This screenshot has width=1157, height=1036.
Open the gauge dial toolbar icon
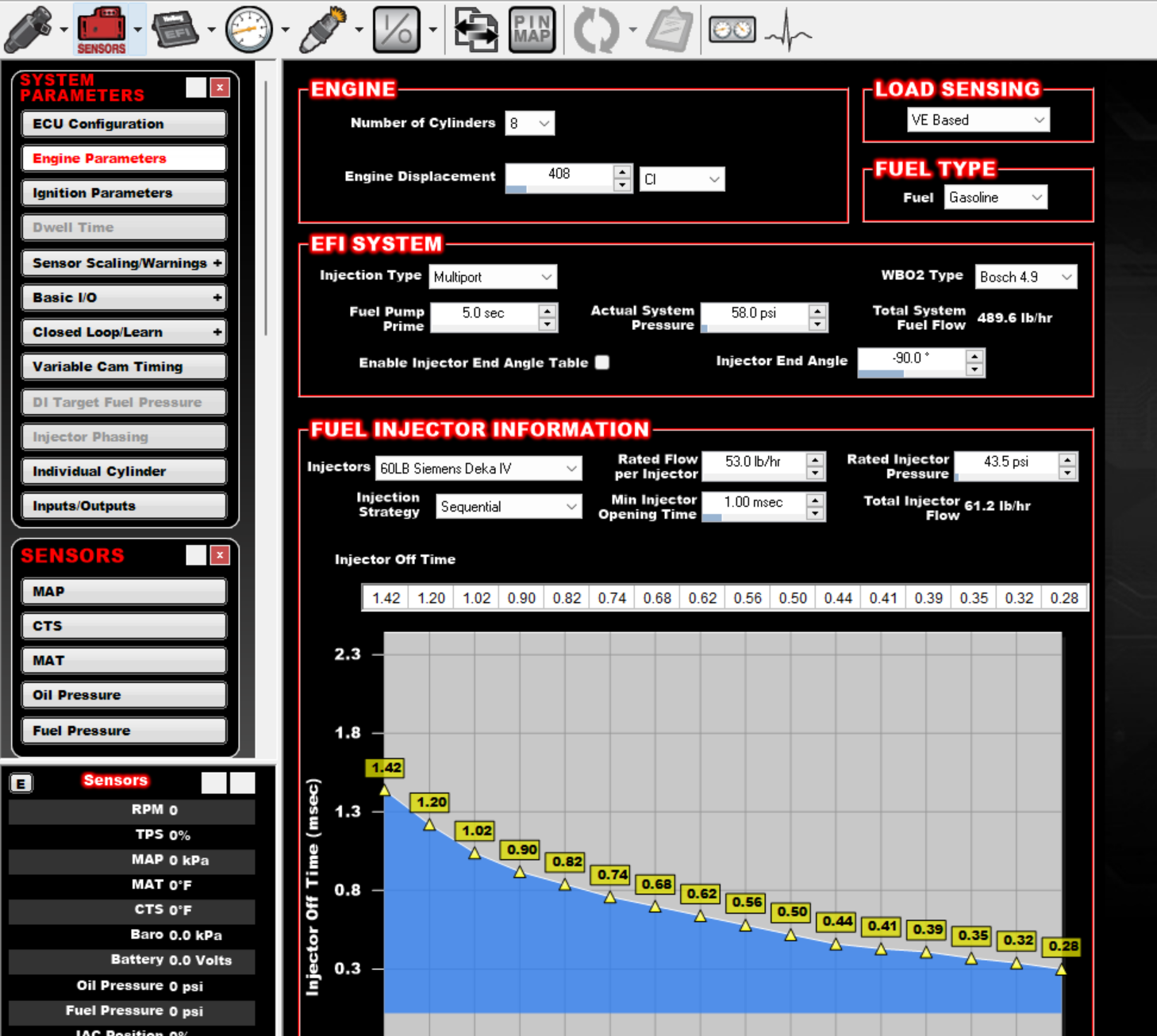click(249, 29)
